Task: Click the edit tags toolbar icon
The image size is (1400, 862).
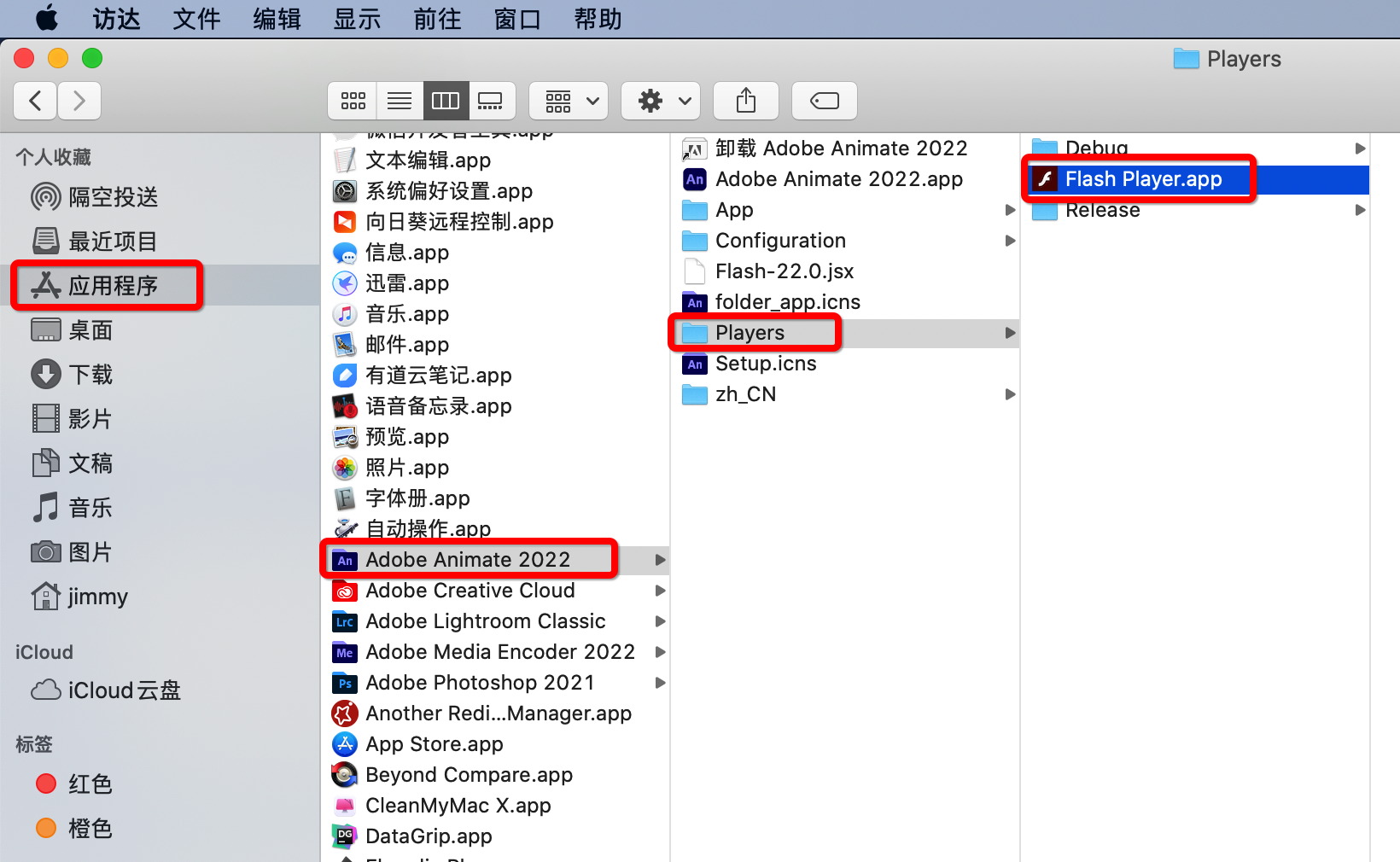Action: pos(825,101)
